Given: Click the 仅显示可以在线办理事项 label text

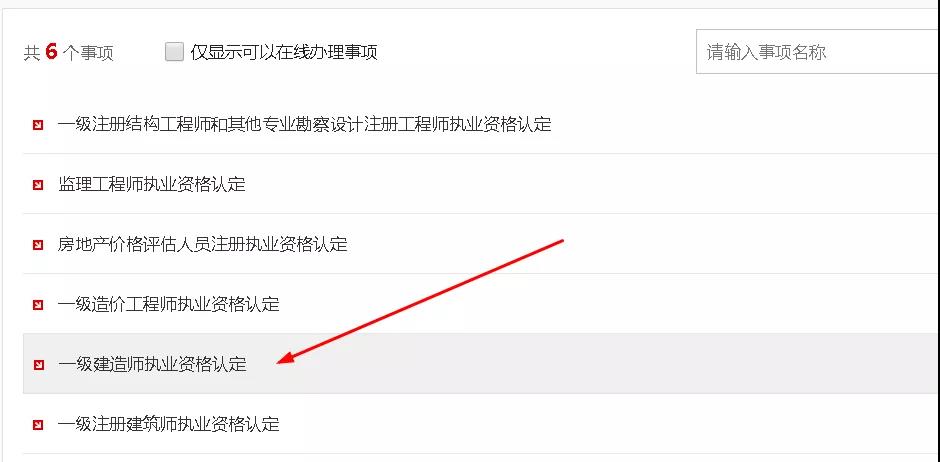Looking at the screenshot, I should (x=284, y=52).
